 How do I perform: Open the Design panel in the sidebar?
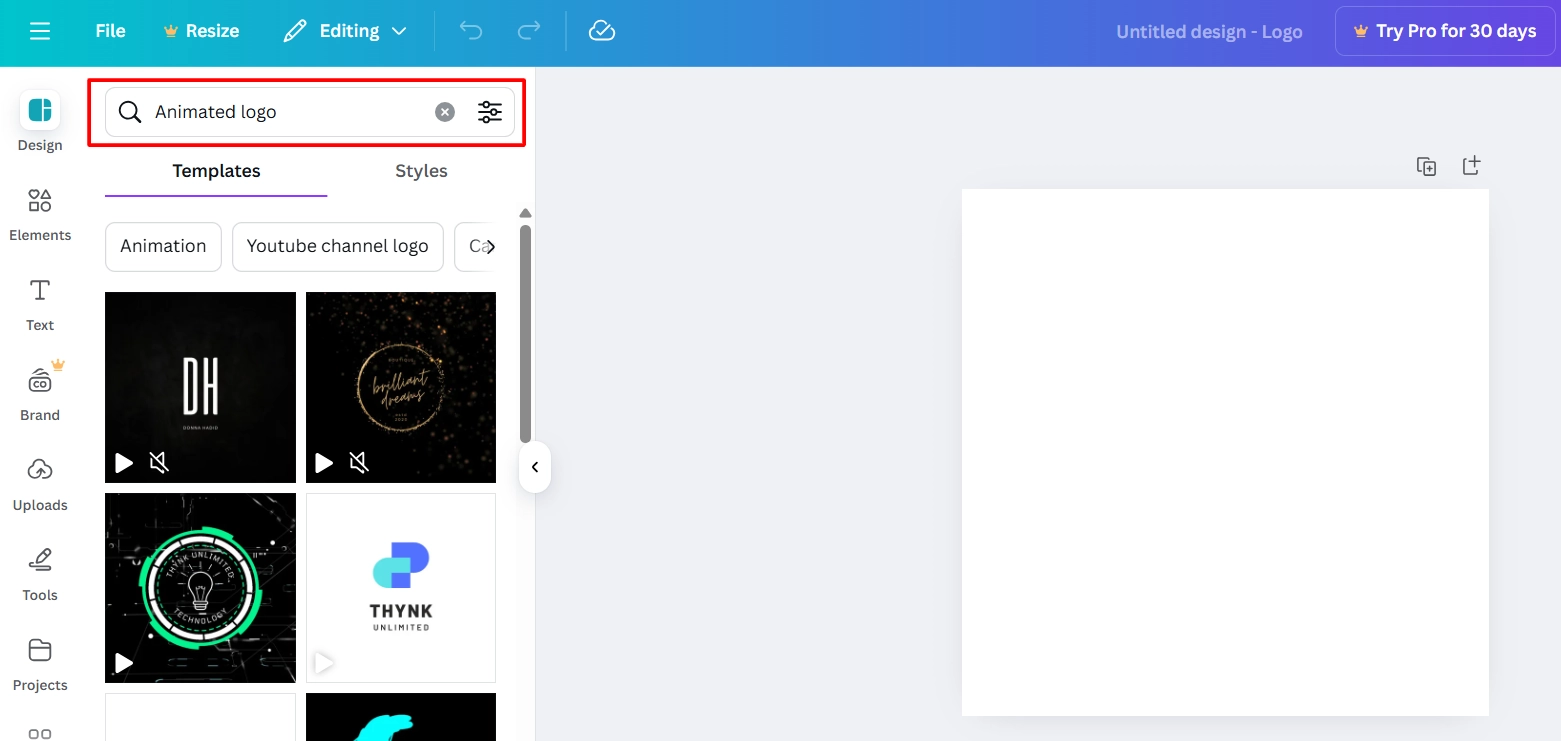39,120
